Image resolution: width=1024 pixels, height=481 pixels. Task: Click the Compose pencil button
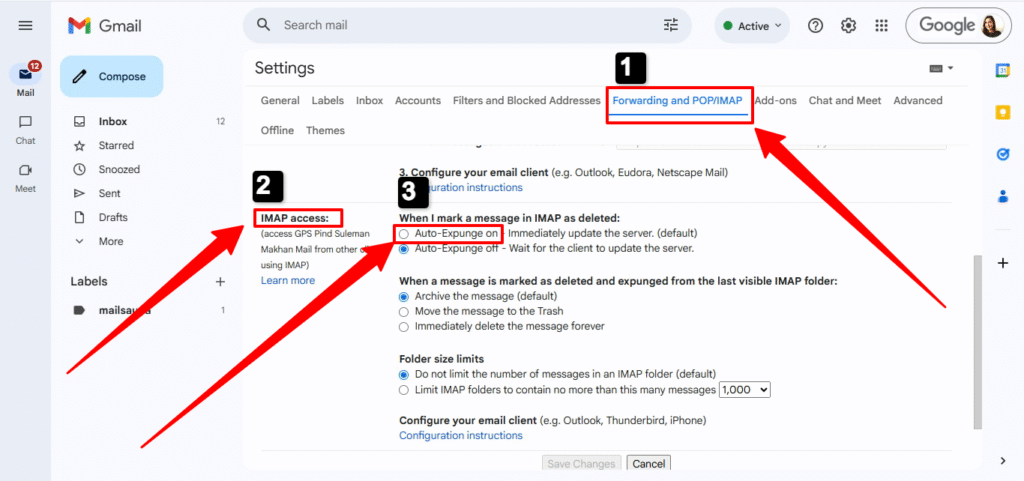111,77
